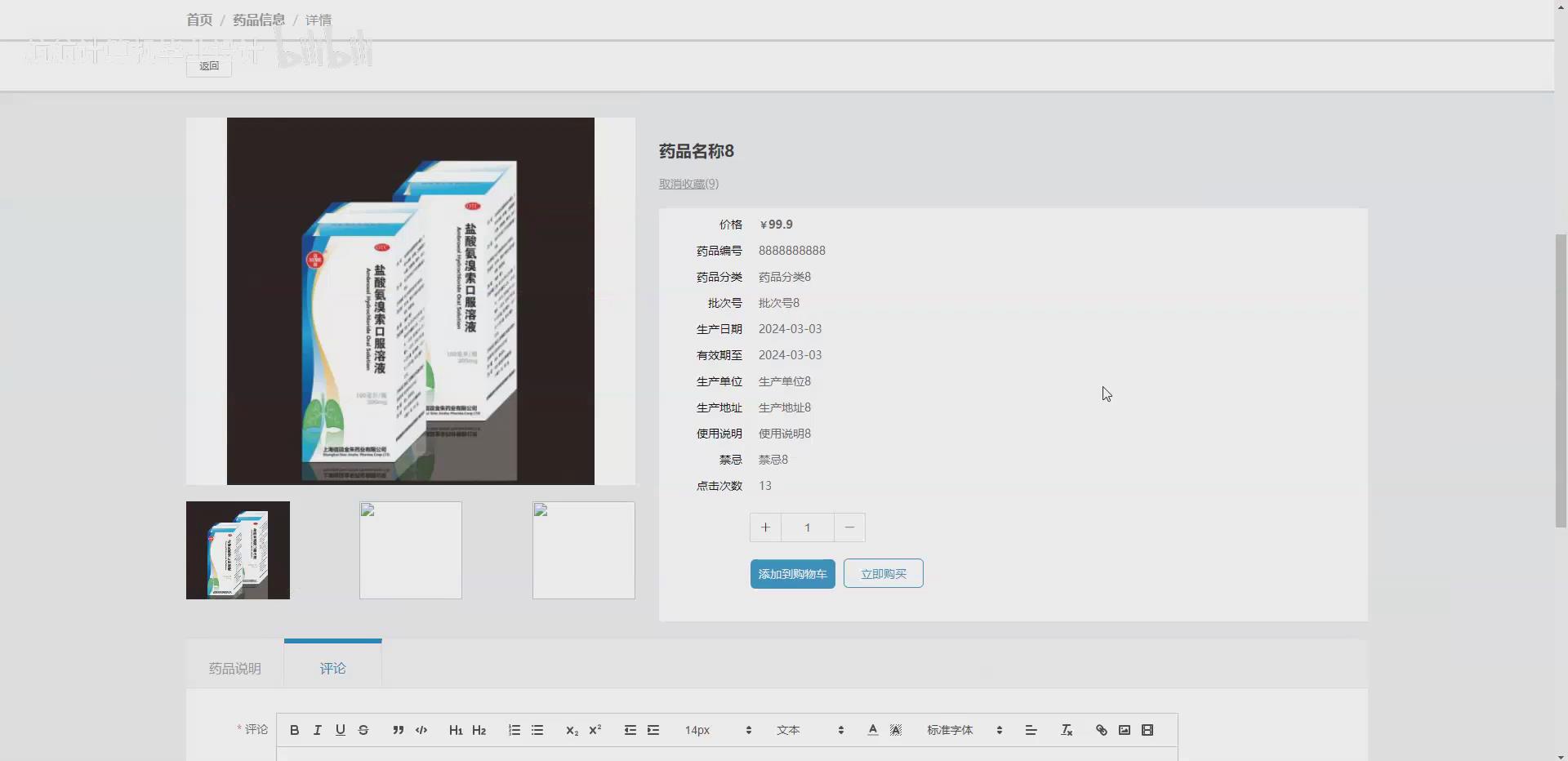Select the second broken-image thumbnail
1568x761 pixels.
point(411,550)
